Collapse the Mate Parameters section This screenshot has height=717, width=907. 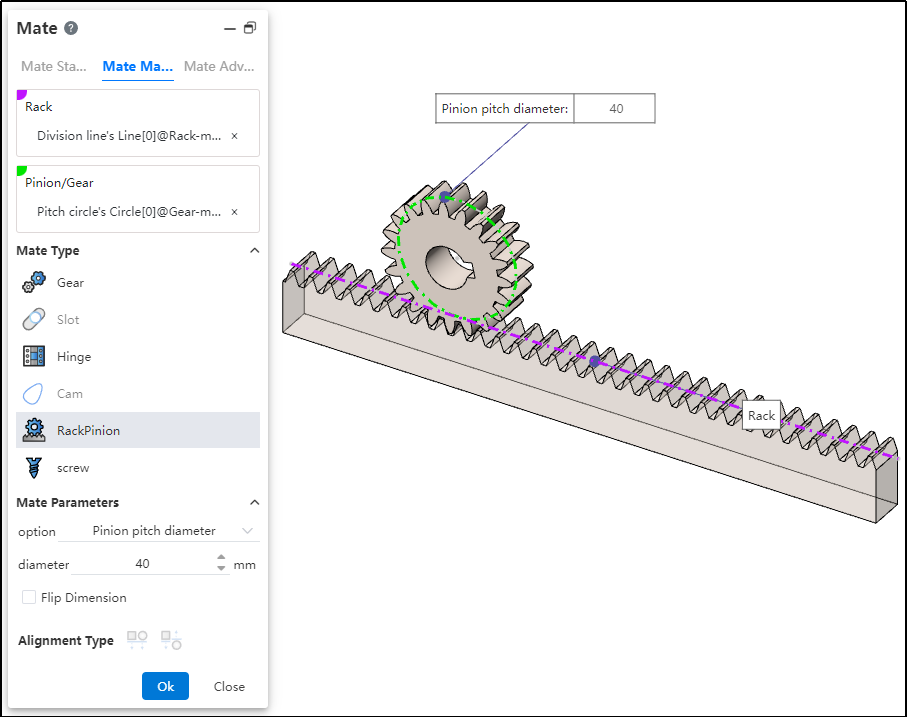coord(254,503)
